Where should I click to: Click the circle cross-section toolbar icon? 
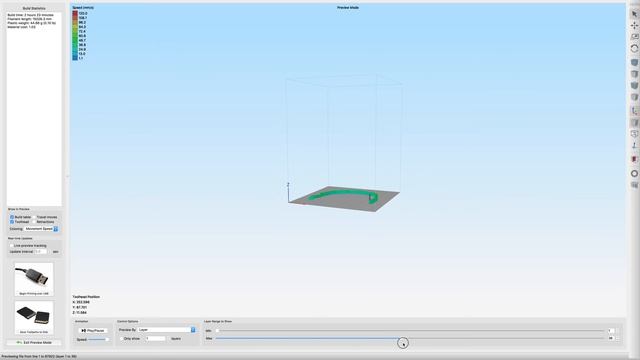click(634, 173)
